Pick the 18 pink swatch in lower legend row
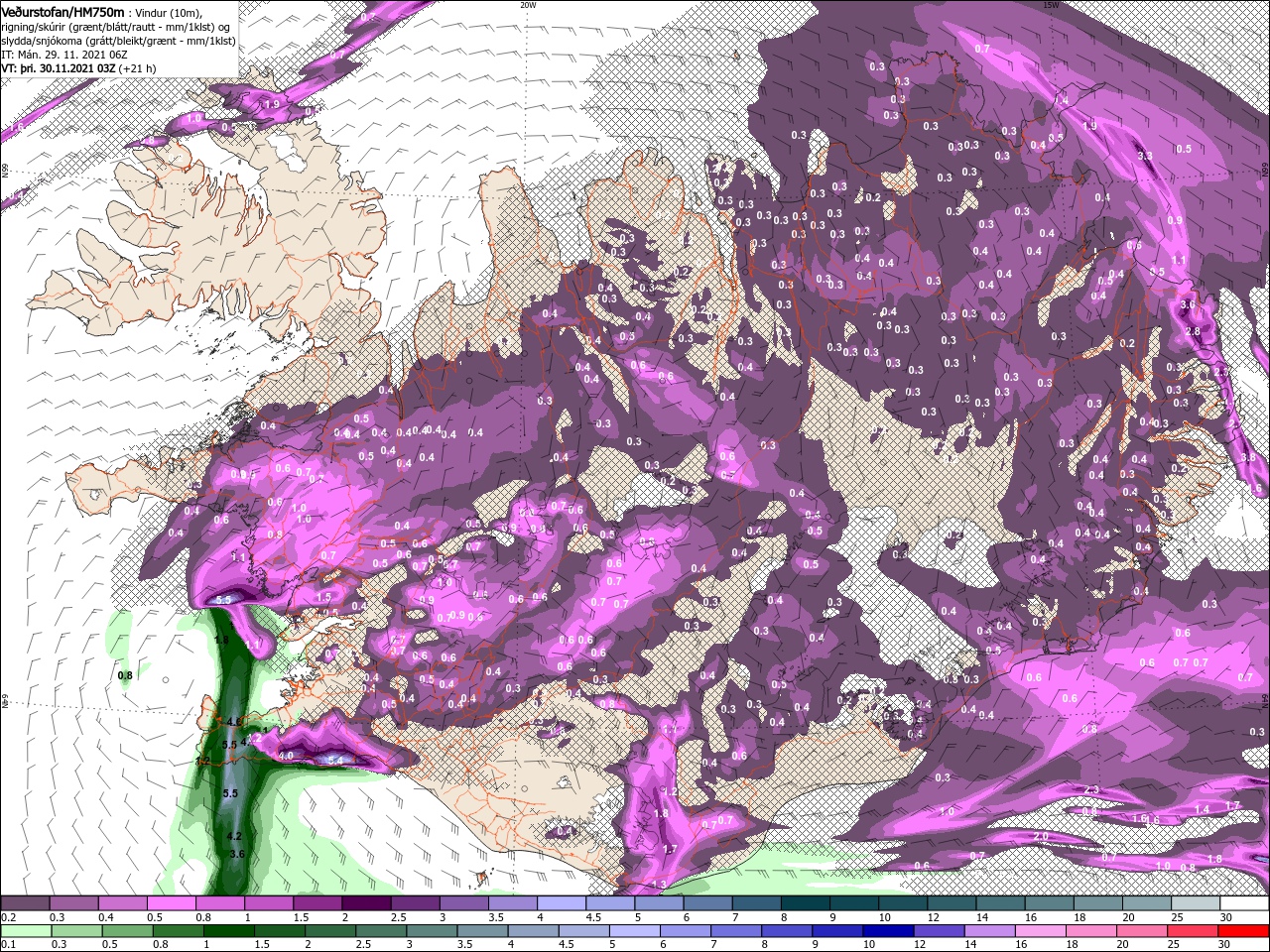This screenshot has width=1270, height=952. (x=1092, y=931)
